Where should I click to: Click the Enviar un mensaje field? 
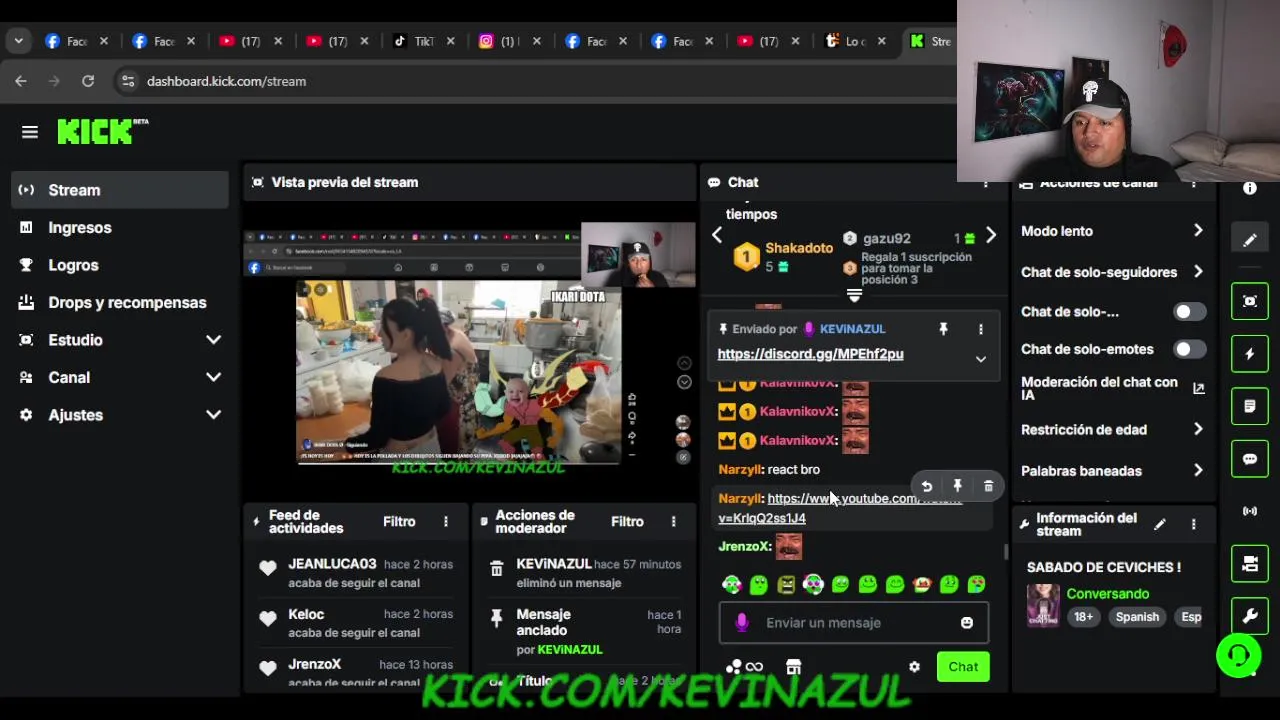click(x=854, y=623)
